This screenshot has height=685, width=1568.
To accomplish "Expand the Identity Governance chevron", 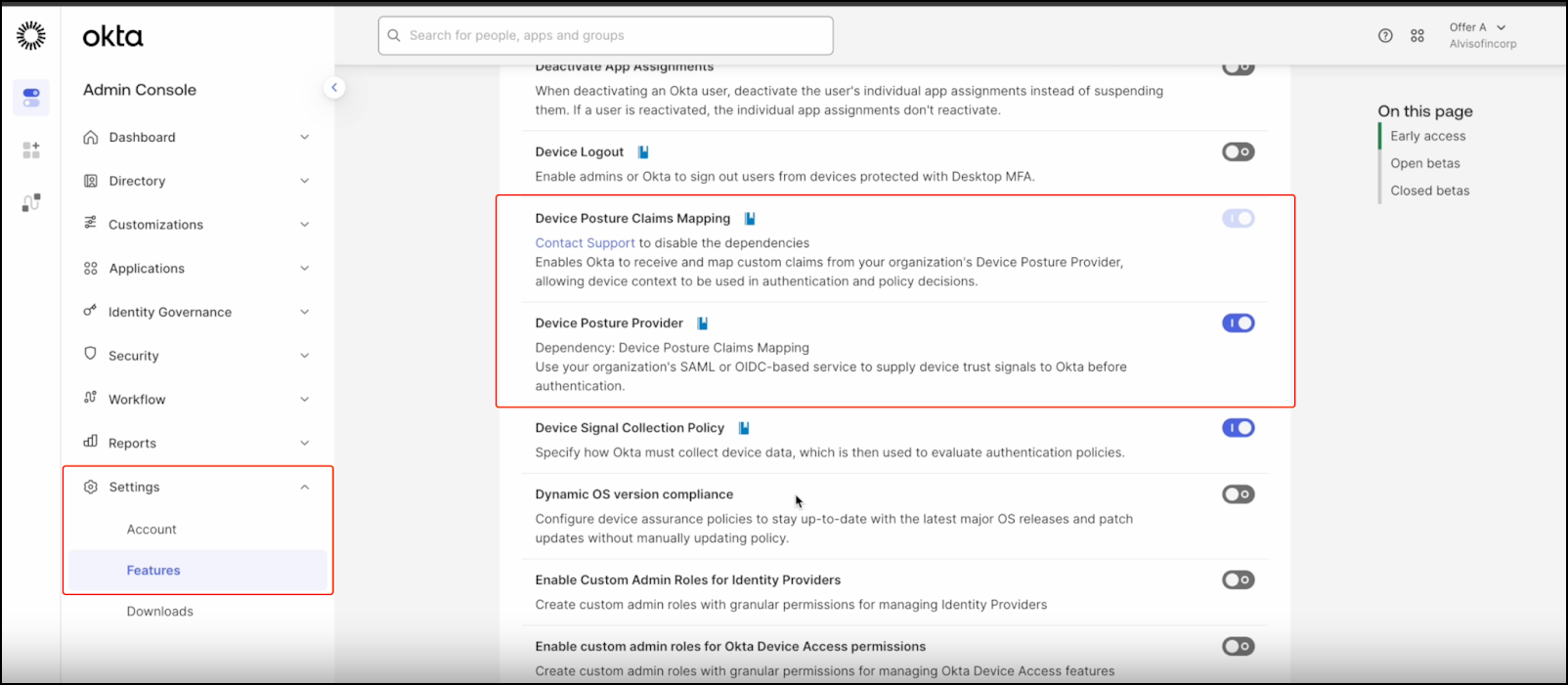I will pos(305,312).
